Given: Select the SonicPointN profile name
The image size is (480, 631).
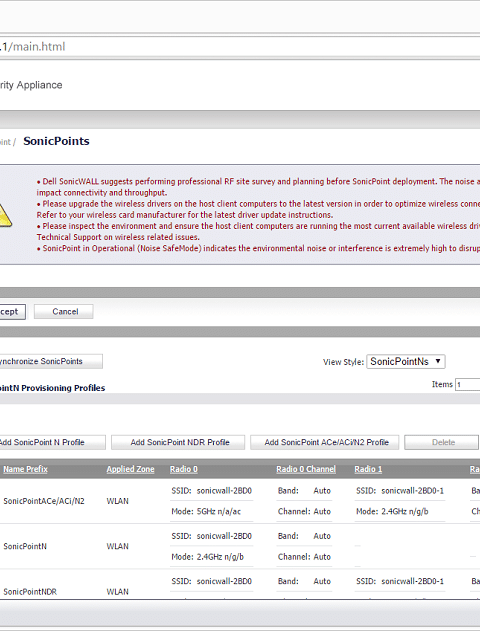Looking at the screenshot, I should (25, 546).
